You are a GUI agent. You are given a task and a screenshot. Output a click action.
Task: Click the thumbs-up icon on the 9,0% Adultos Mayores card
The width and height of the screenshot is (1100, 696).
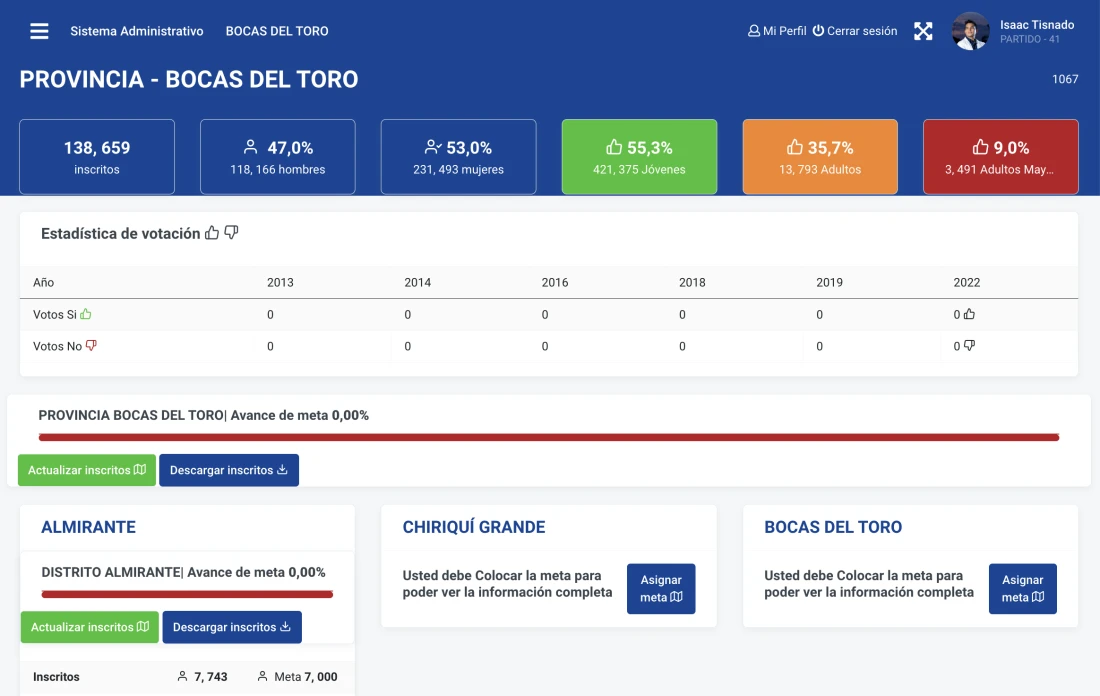coord(981,147)
